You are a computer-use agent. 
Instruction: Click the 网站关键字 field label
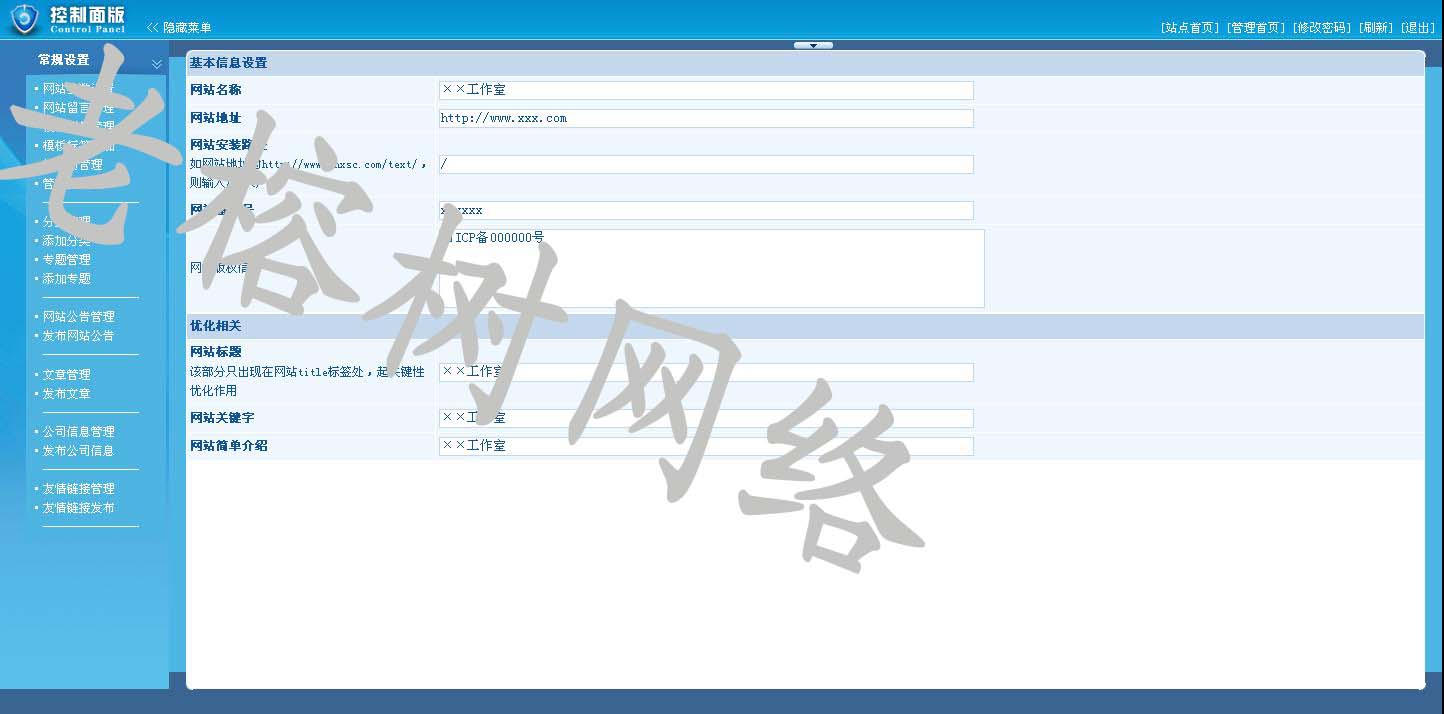[222, 418]
